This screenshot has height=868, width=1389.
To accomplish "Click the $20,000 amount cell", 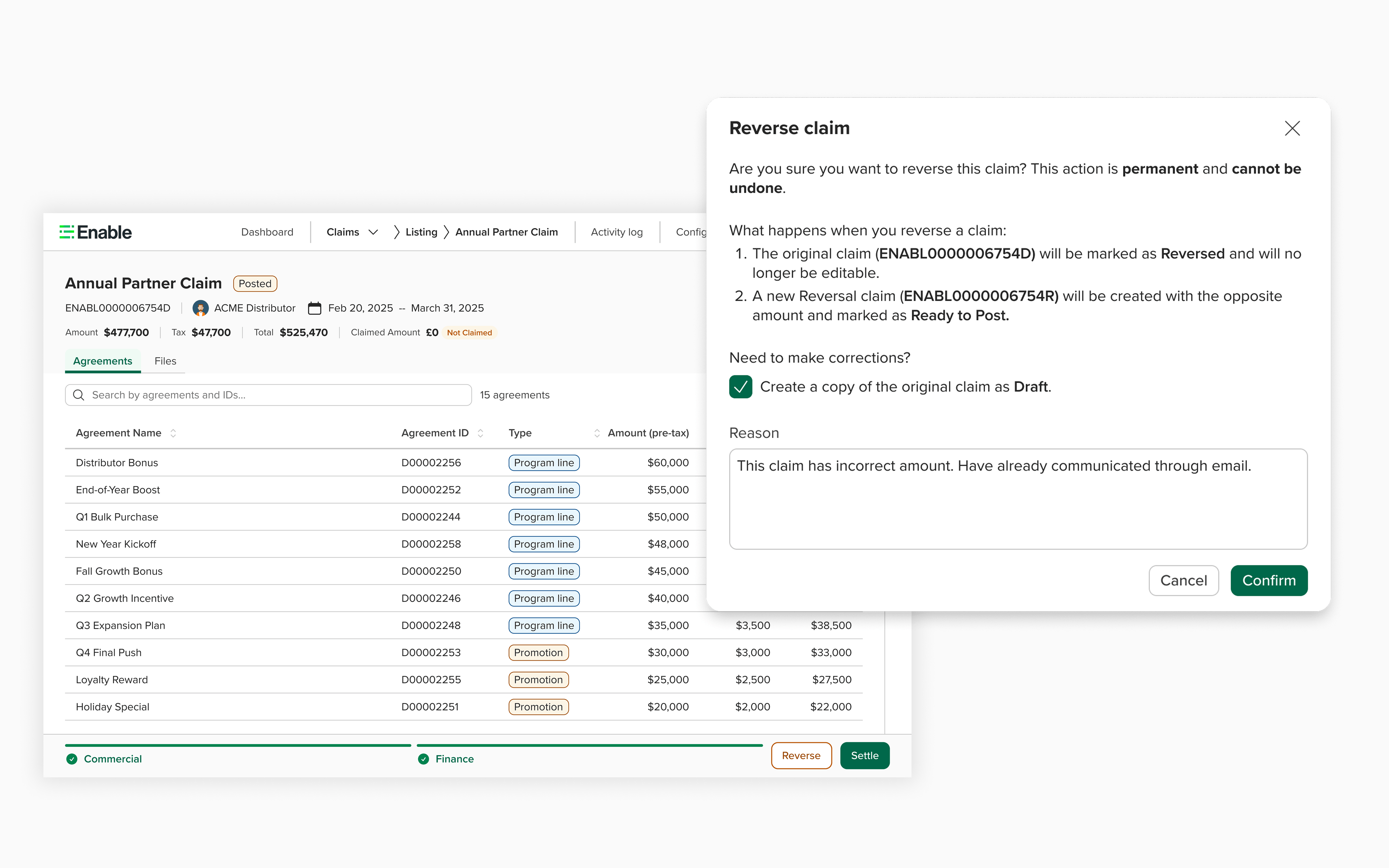I will (x=668, y=707).
